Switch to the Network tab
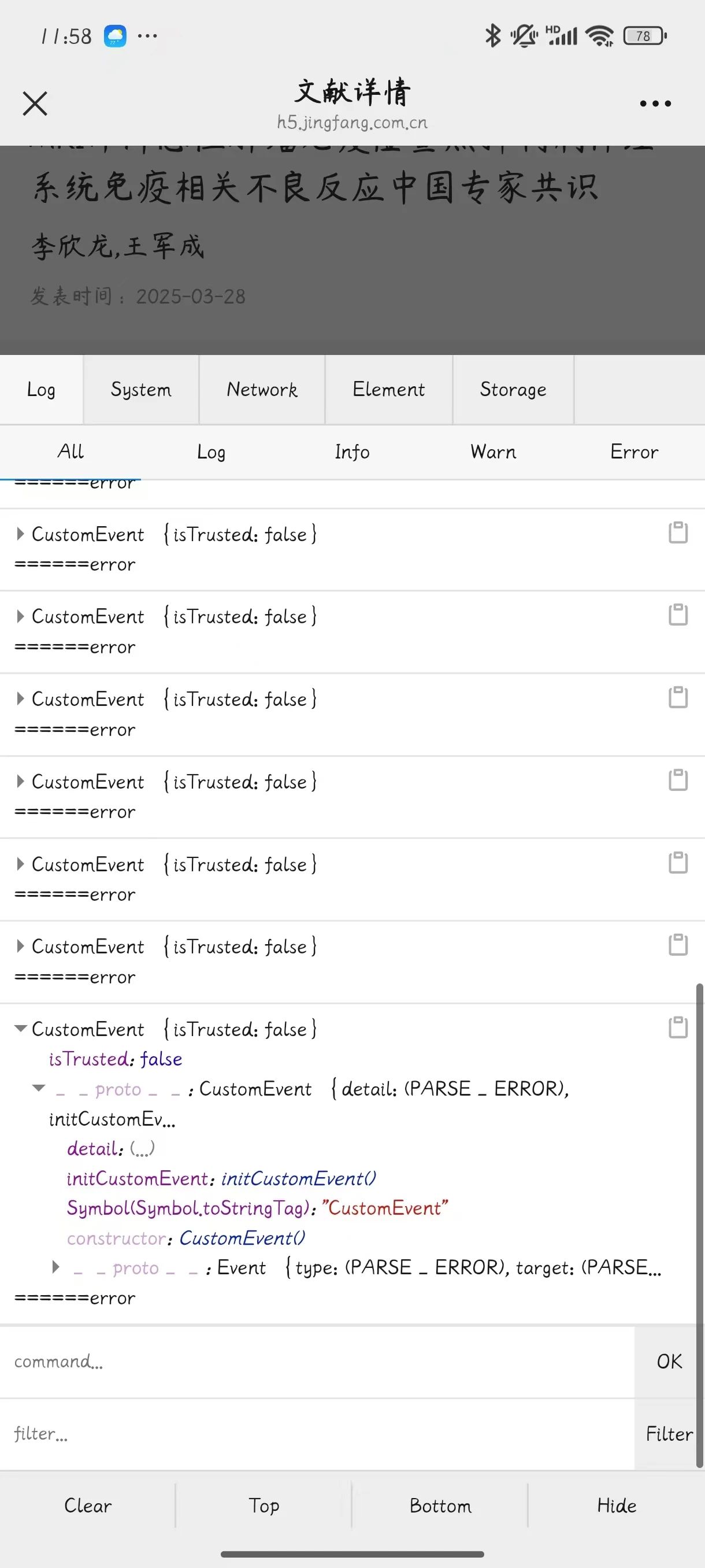 tap(262, 390)
